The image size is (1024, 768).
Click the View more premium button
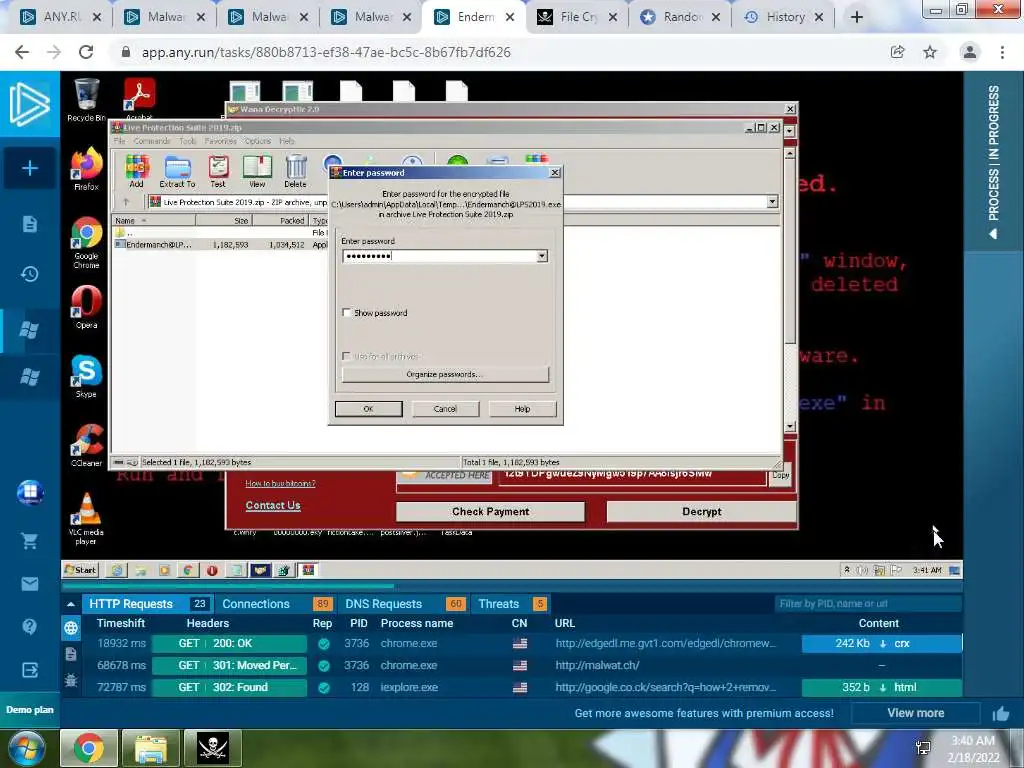tap(916, 713)
